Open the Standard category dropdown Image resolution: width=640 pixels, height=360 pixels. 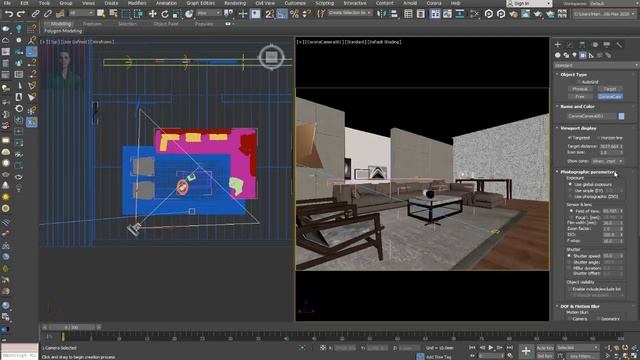tap(596, 65)
